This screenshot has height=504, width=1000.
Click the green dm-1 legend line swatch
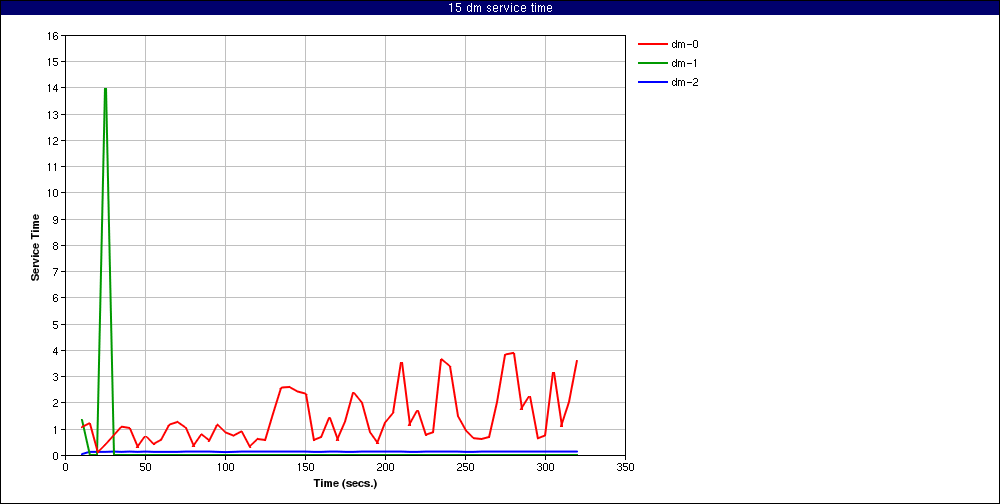[652, 63]
